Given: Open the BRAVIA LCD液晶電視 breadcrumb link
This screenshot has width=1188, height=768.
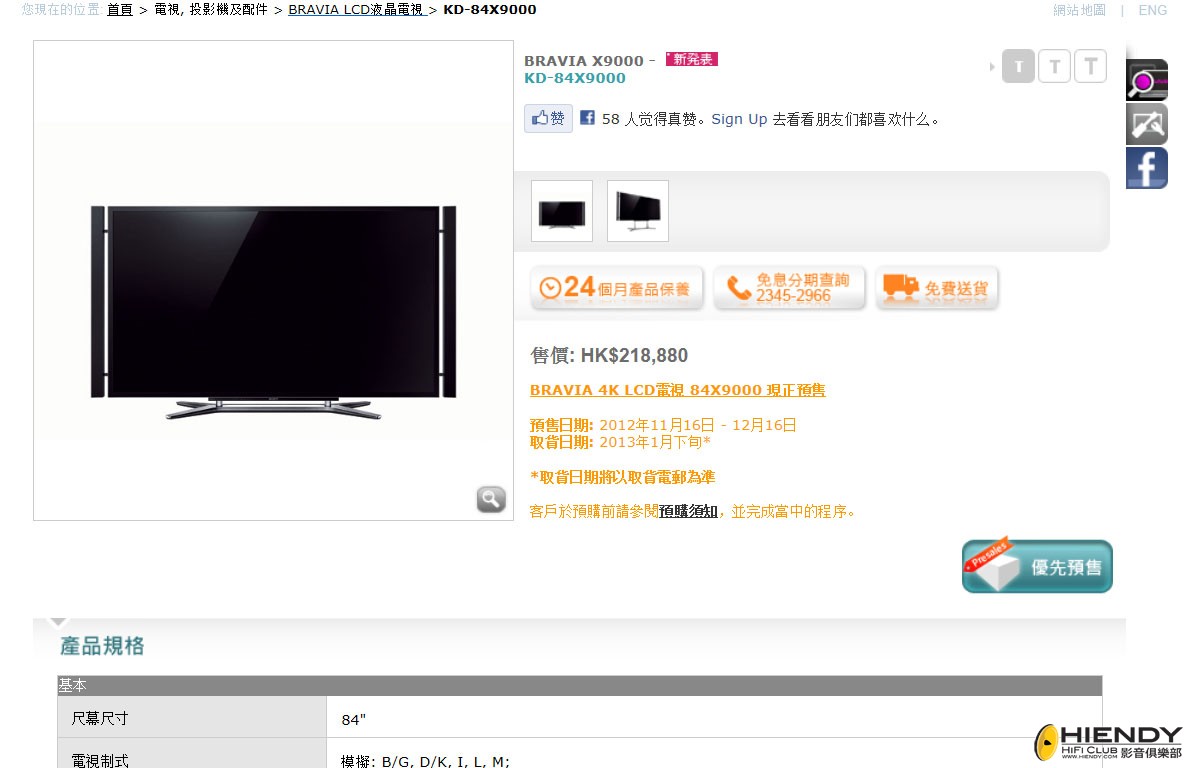Looking at the screenshot, I should click(356, 10).
